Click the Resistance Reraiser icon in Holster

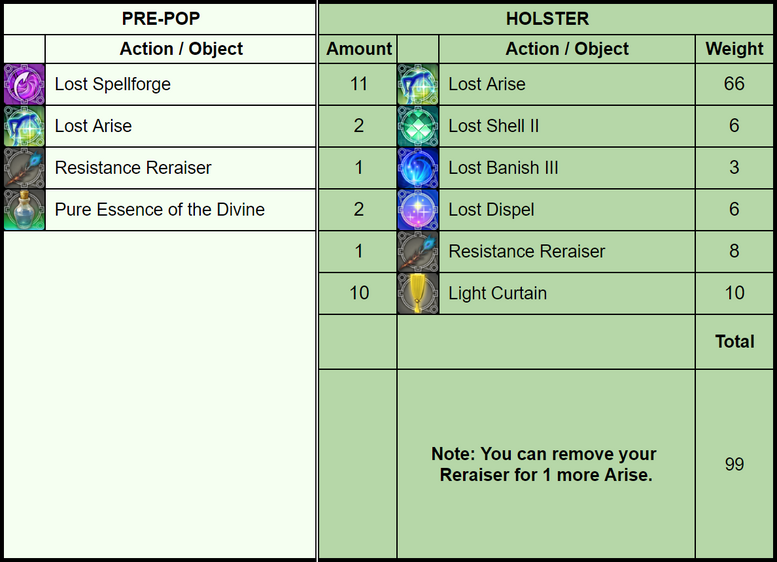click(x=418, y=252)
